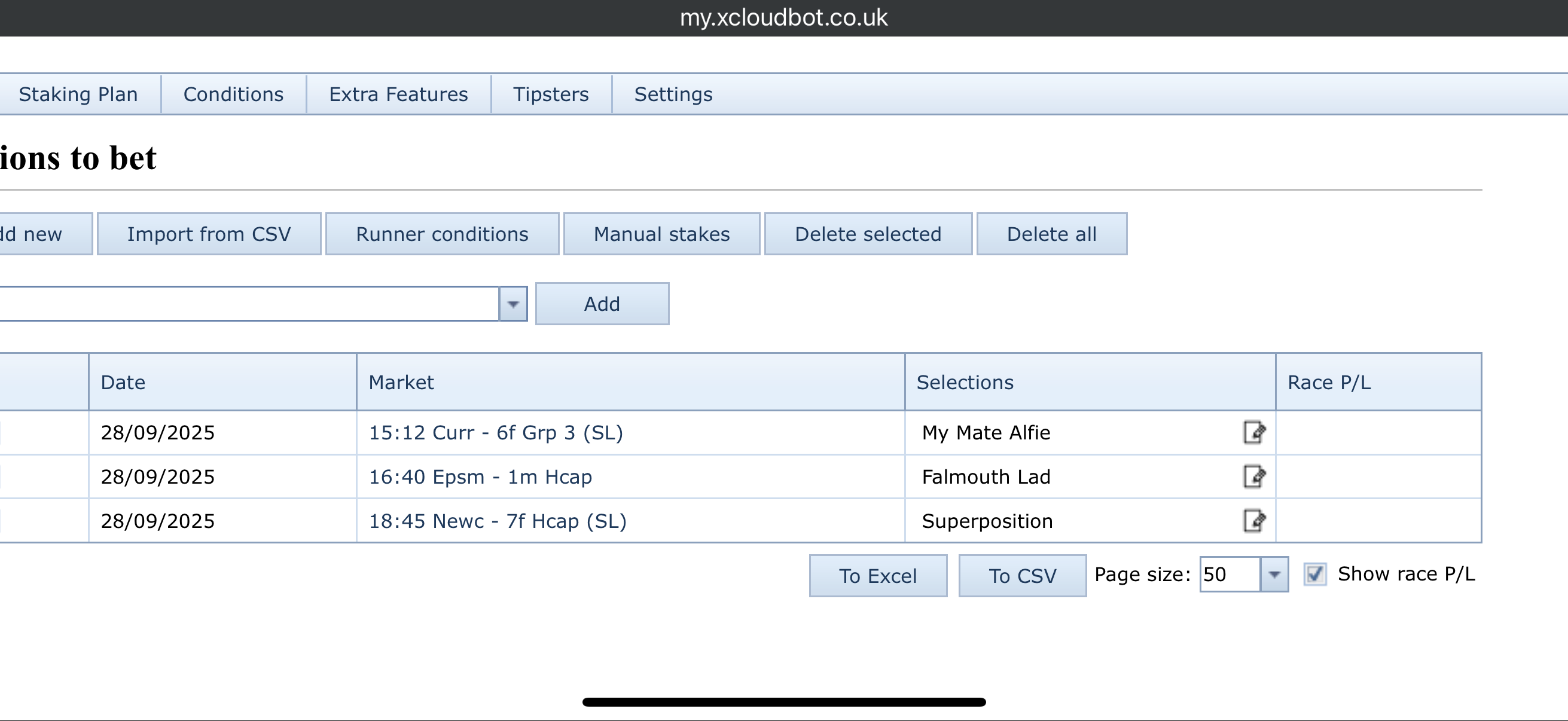The height and width of the screenshot is (721, 1568).
Task: Open 15:12 Curr 6f Grp 3 market link
Action: pyautogui.click(x=496, y=432)
